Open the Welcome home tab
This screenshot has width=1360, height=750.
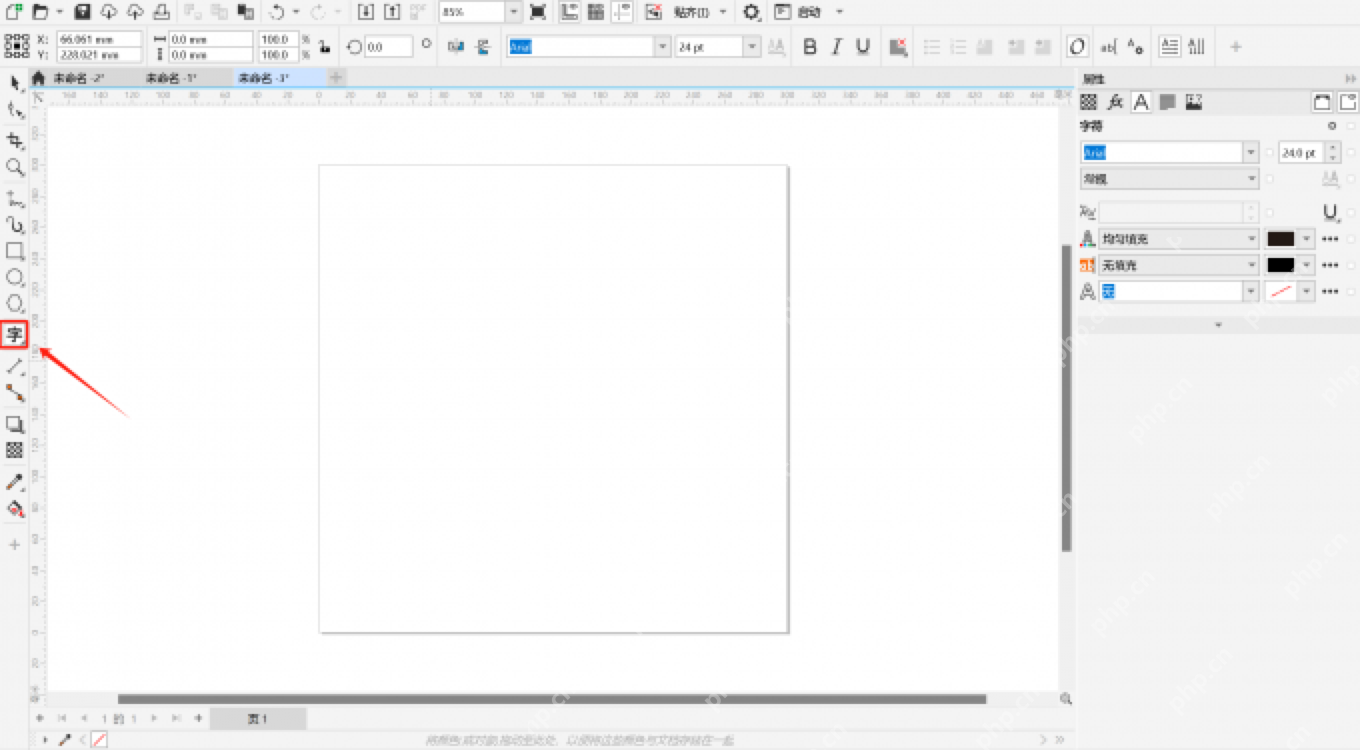click(38, 77)
